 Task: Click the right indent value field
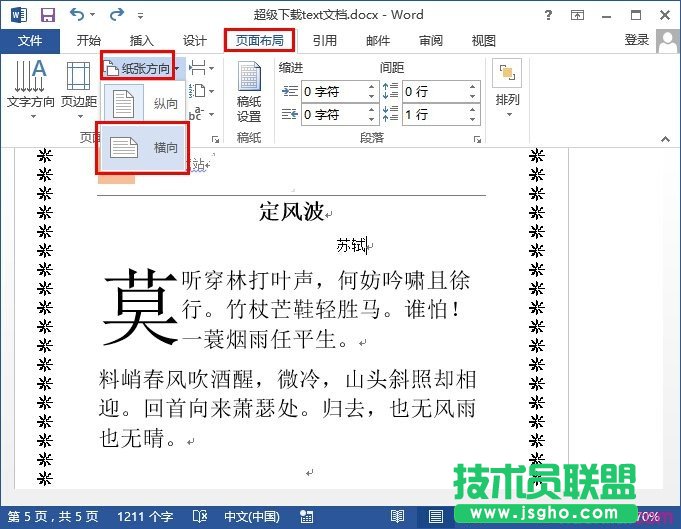tap(334, 115)
